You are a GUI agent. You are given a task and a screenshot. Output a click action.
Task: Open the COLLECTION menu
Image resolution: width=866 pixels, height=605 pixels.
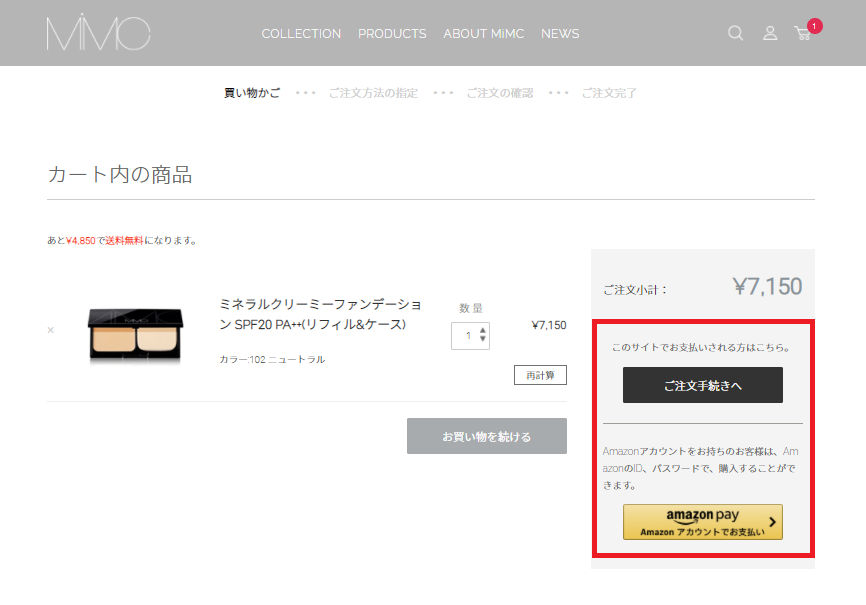(301, 34)
